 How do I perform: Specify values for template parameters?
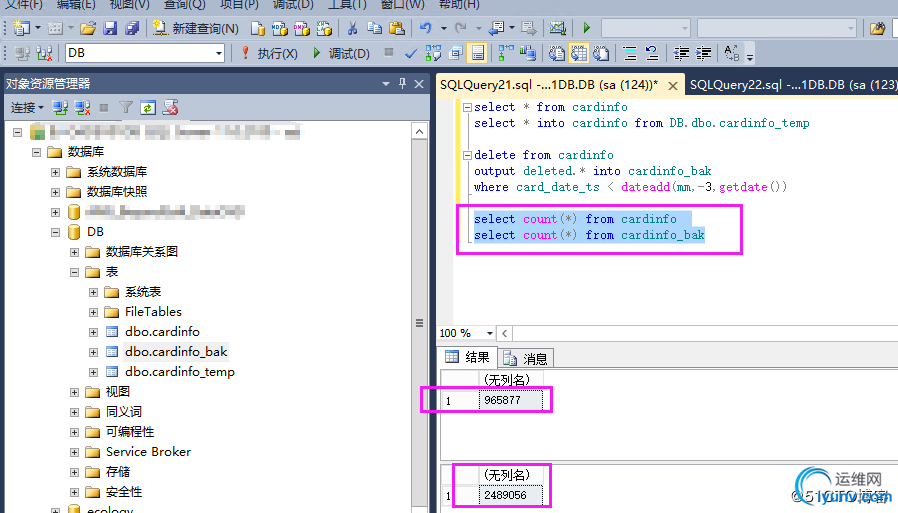click(x=731, y=53)
